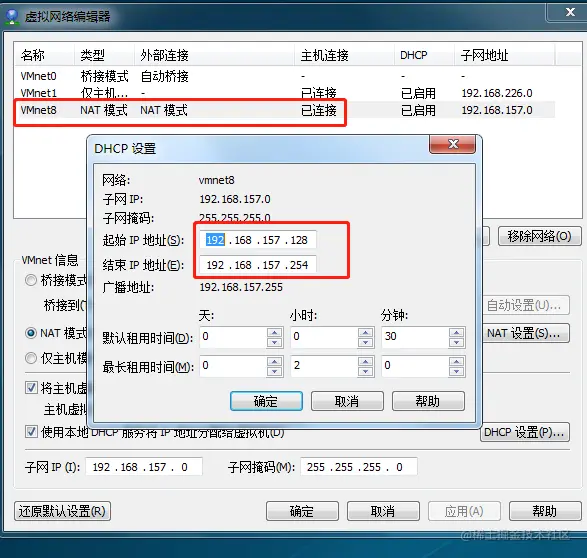Select the 仅主机模式 radio button
587x558 pixels.
point(31,358)
